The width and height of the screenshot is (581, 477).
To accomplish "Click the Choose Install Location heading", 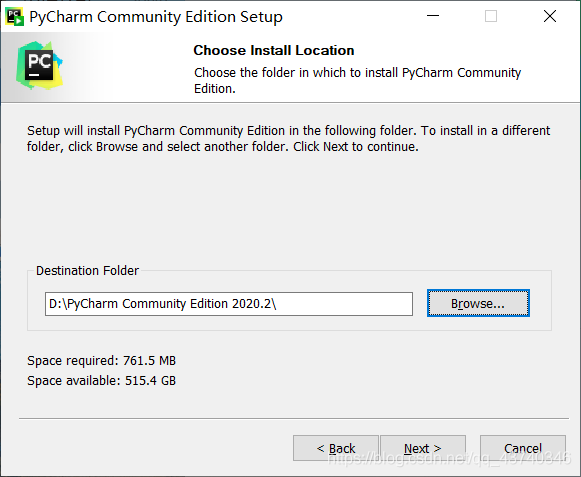I will (274, 50).
